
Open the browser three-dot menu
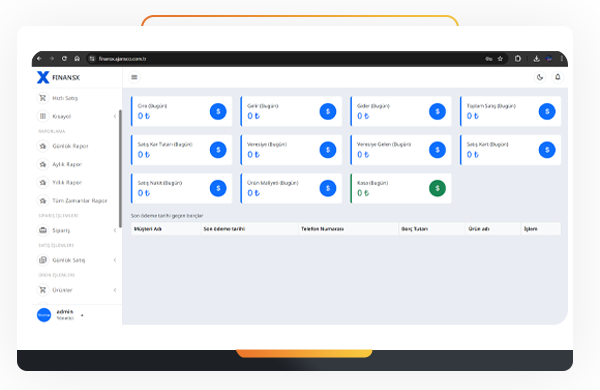561,59
